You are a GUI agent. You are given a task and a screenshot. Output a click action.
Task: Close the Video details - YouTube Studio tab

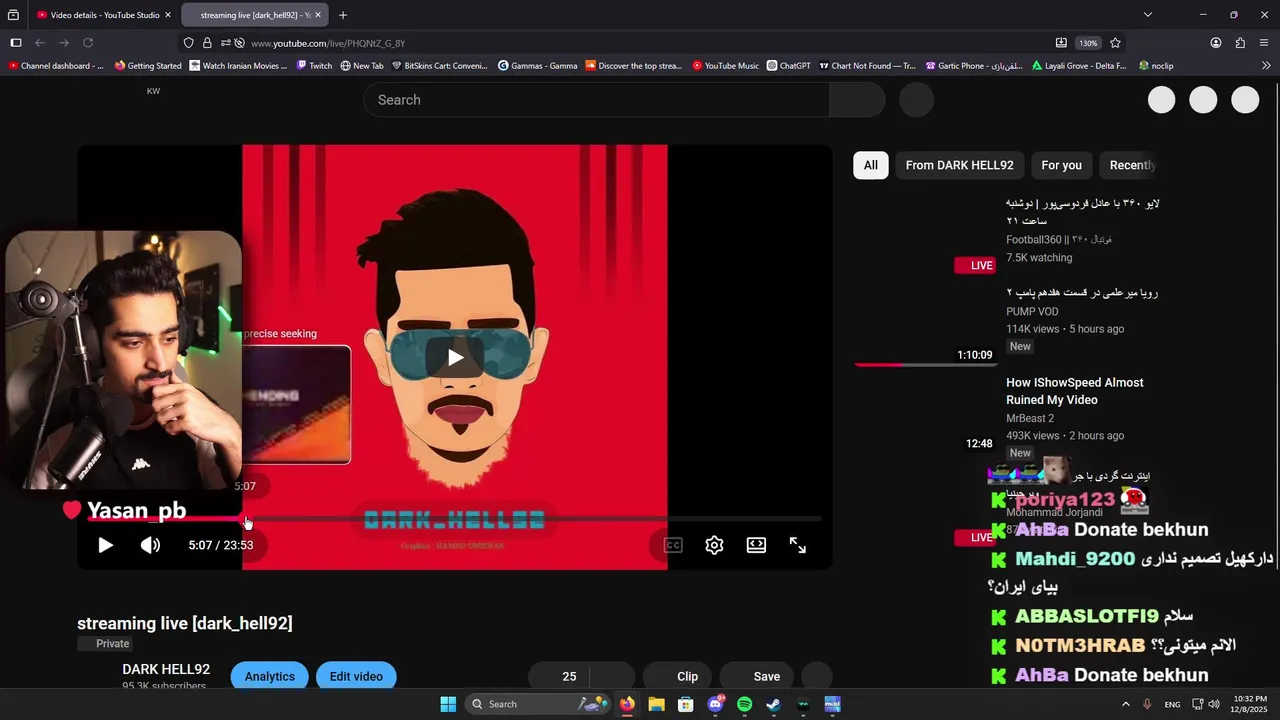click(168, 15)
